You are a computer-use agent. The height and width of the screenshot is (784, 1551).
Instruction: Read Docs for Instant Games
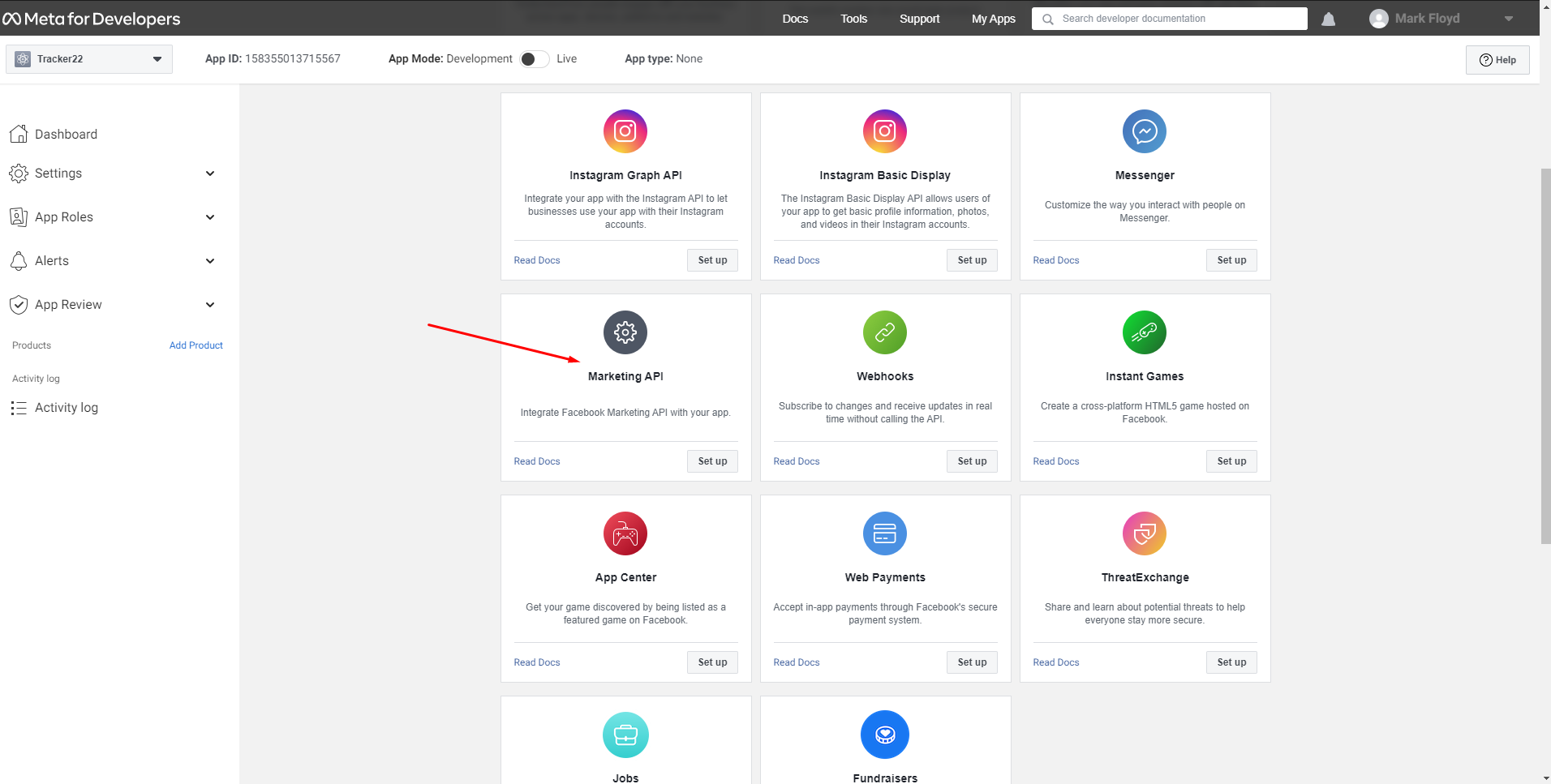coord(1056,461)
